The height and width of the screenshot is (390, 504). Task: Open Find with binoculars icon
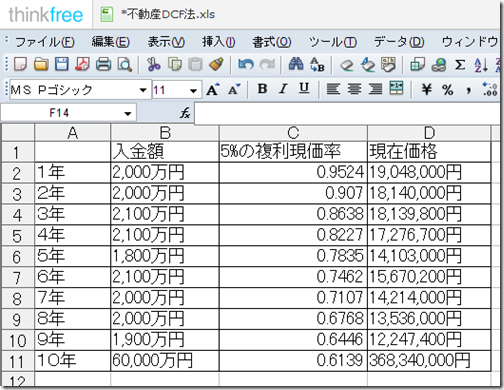(x=296, y=64)
